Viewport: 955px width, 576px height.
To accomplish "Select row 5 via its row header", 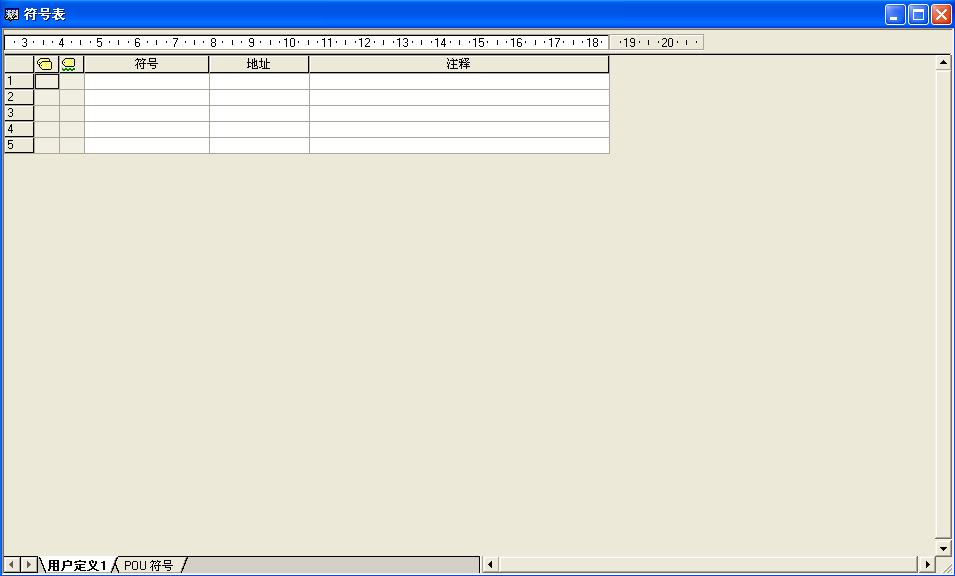I will click(x=18, y=145).
